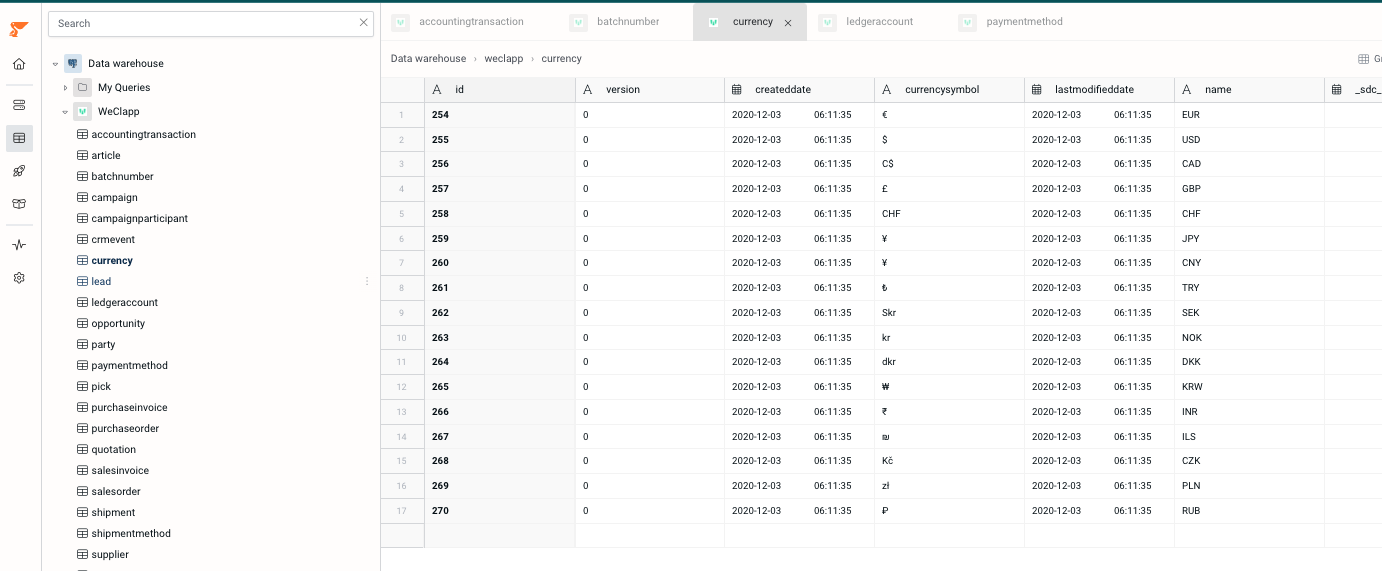
Task: Click the currencysymbol column header
Action: (950, 89)
